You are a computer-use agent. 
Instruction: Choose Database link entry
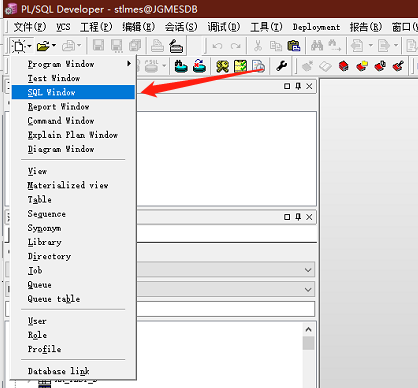tap(73, 371)
